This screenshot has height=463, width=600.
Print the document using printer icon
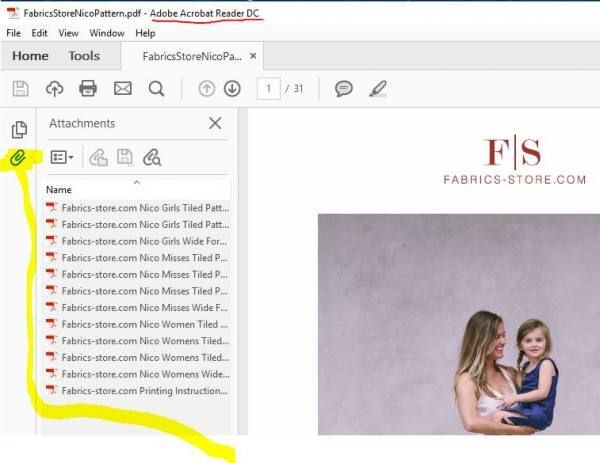pos(88,88)
